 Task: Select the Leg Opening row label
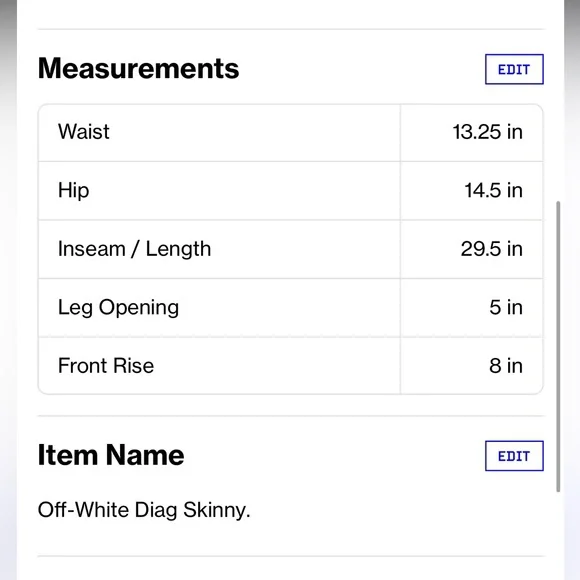pos(118,308)
